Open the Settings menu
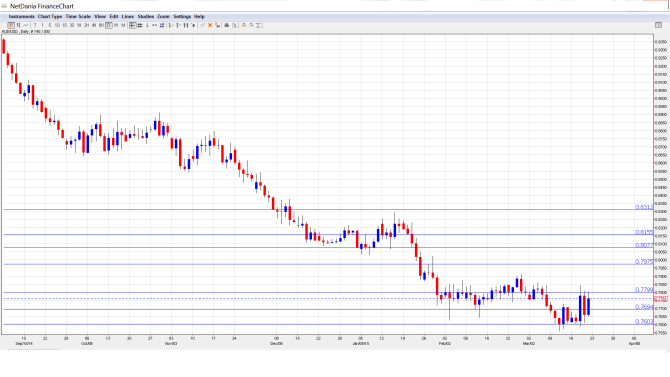Image resolution: width=670 pixels, height=377 pixels. (x=182, y=16)
